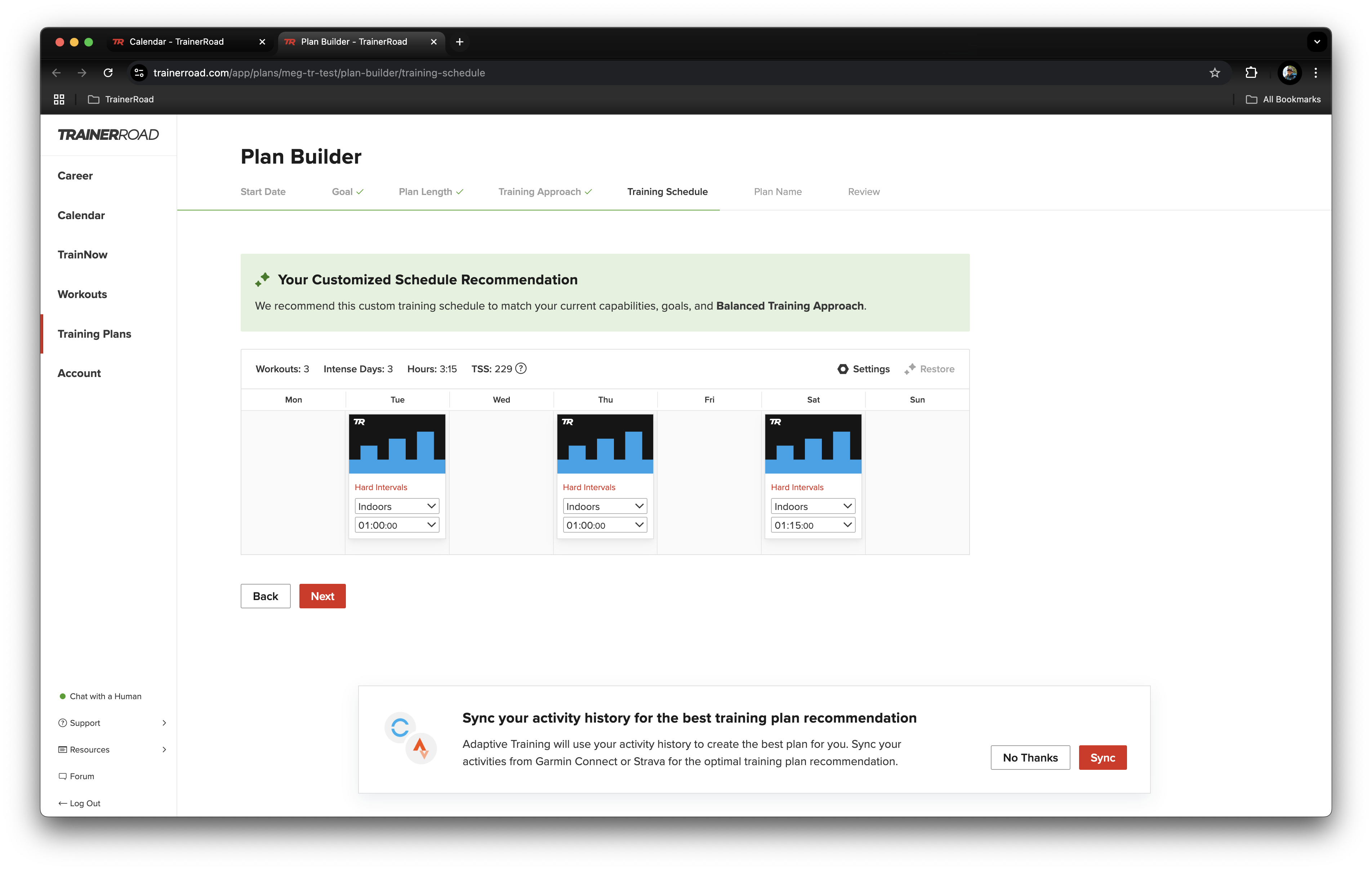Open the apps grid in bookmarks bar
Viewport: 1372px width, 870px height.
pyautogui.click(x=59, y=99)
